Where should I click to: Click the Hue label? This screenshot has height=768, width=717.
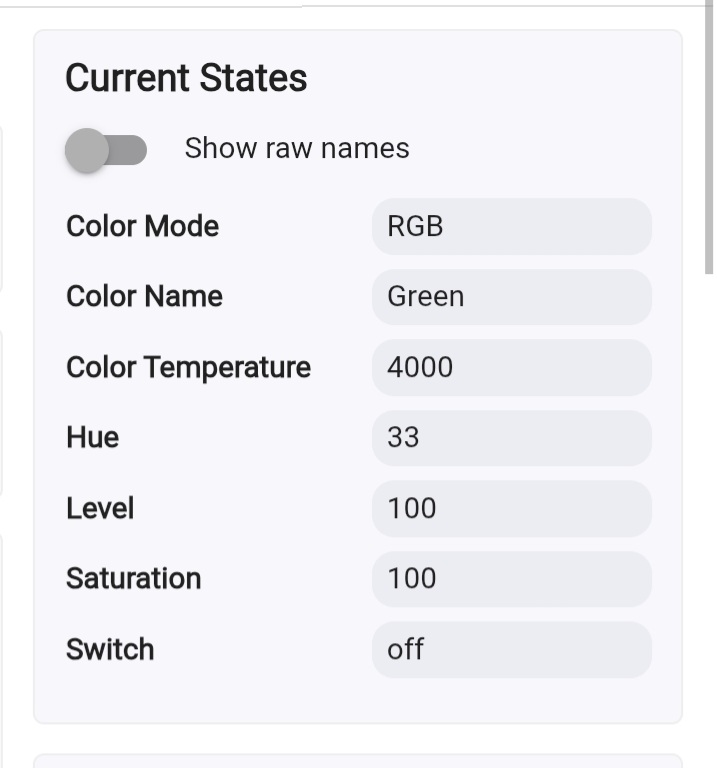tap(92, 437)
